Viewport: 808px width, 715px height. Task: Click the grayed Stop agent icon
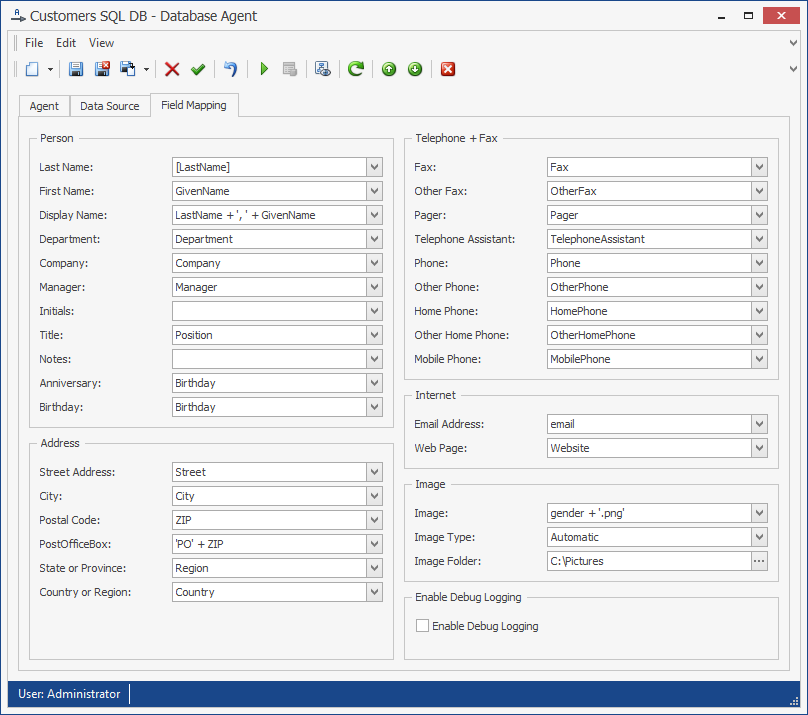(290, 69)
